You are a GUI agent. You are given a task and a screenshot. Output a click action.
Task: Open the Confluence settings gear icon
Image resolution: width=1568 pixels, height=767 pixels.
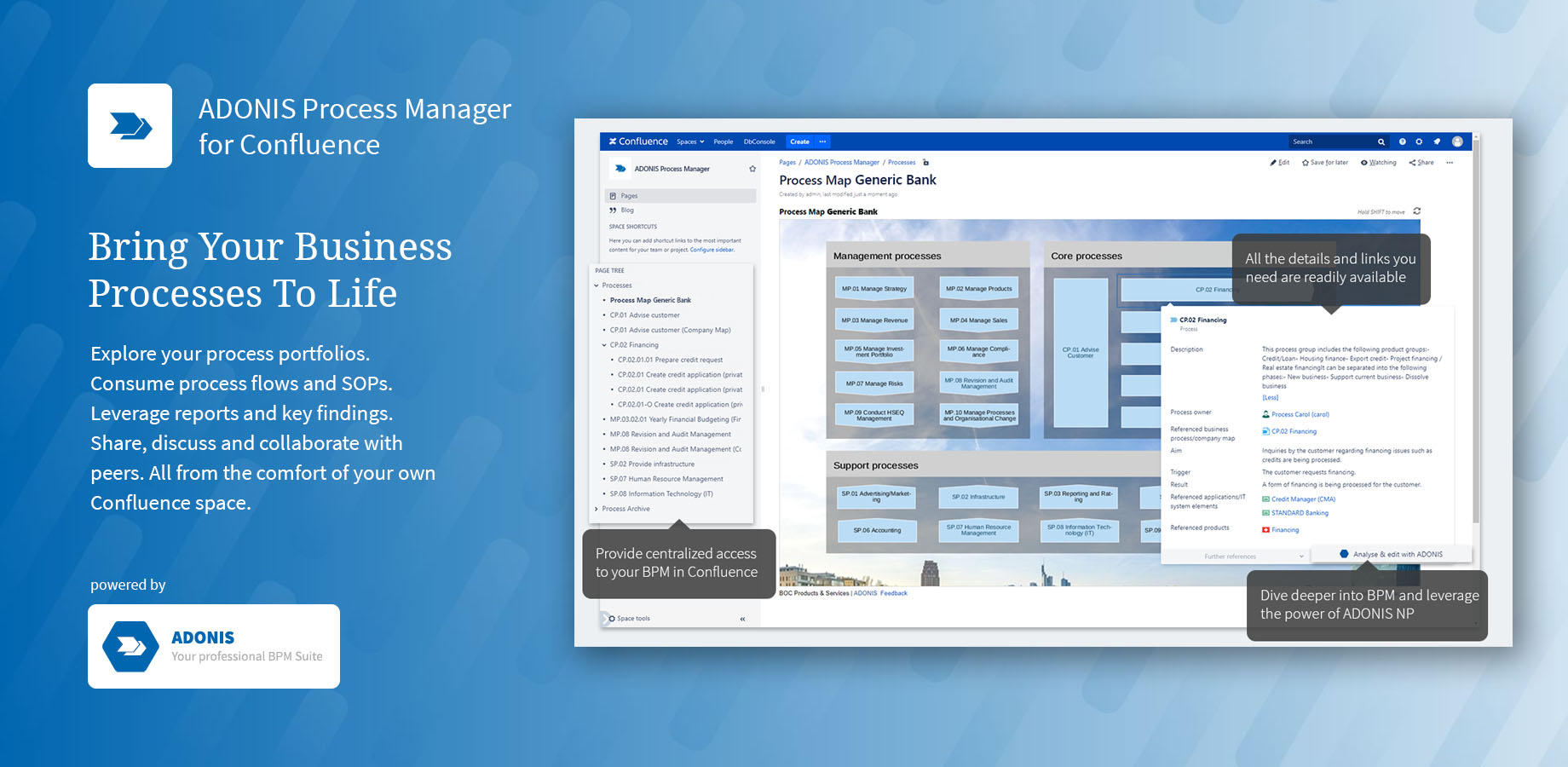click(x=1419, y=141)
